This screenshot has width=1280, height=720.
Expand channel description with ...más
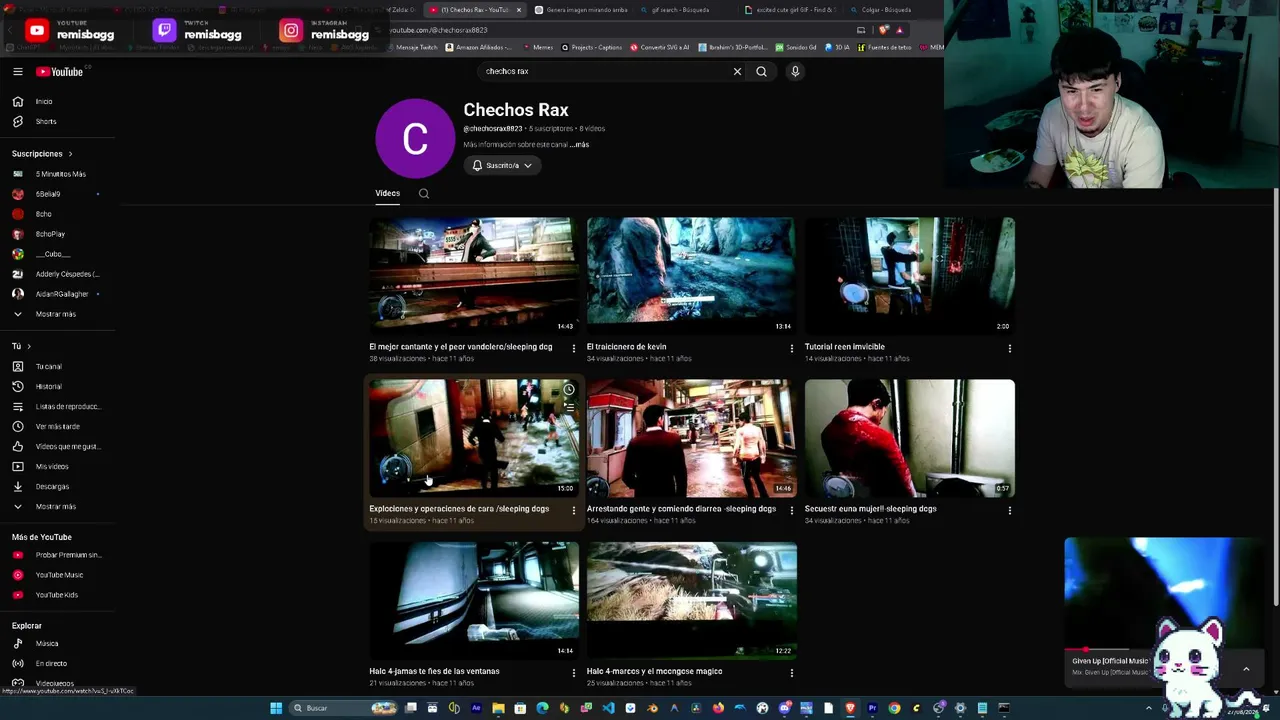point(579,144)
